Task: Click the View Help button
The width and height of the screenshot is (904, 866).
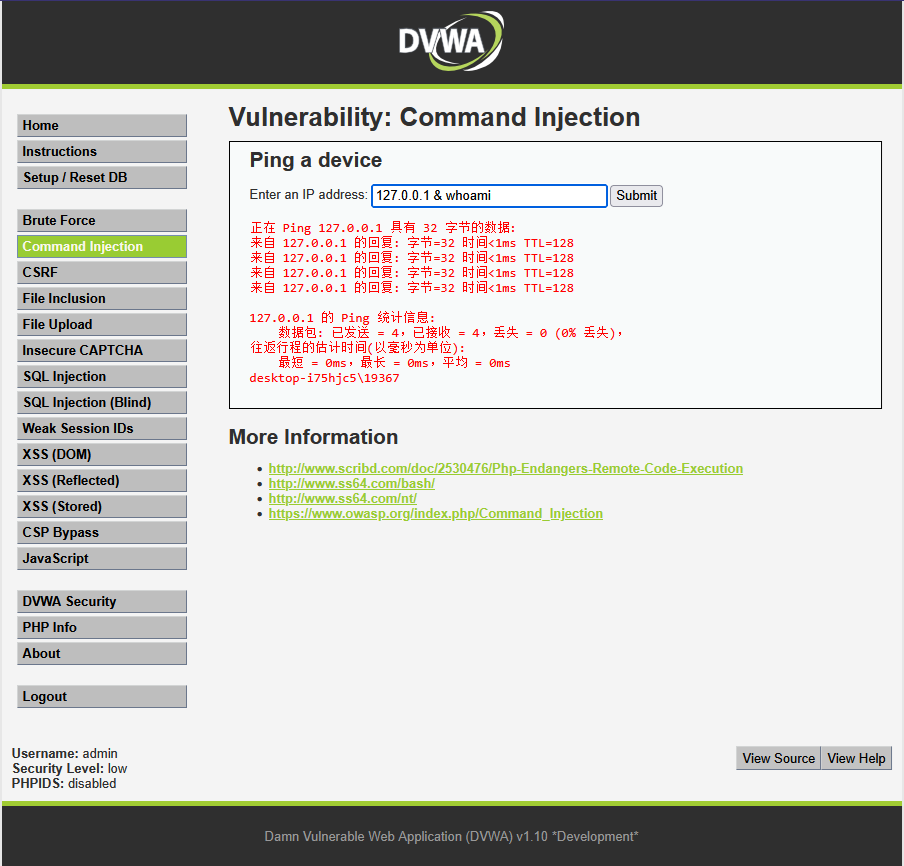Action: click(x=856, y=758)
